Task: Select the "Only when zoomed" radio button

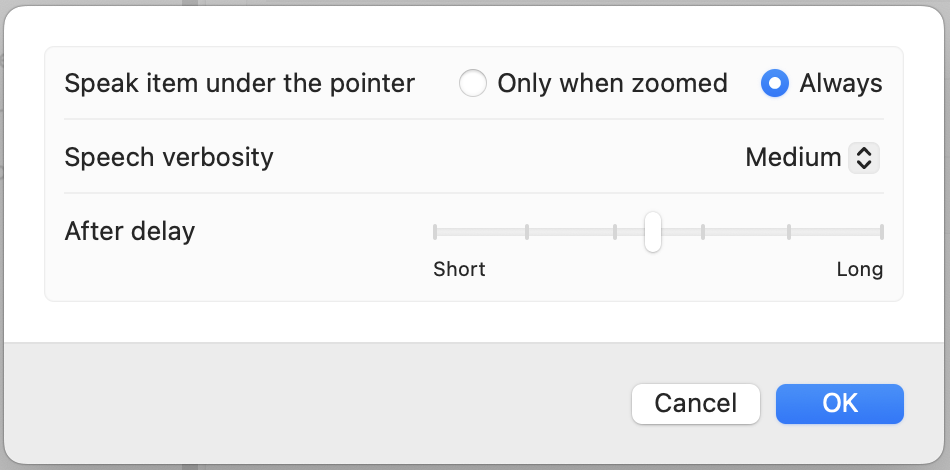Action: click(473, 83)
